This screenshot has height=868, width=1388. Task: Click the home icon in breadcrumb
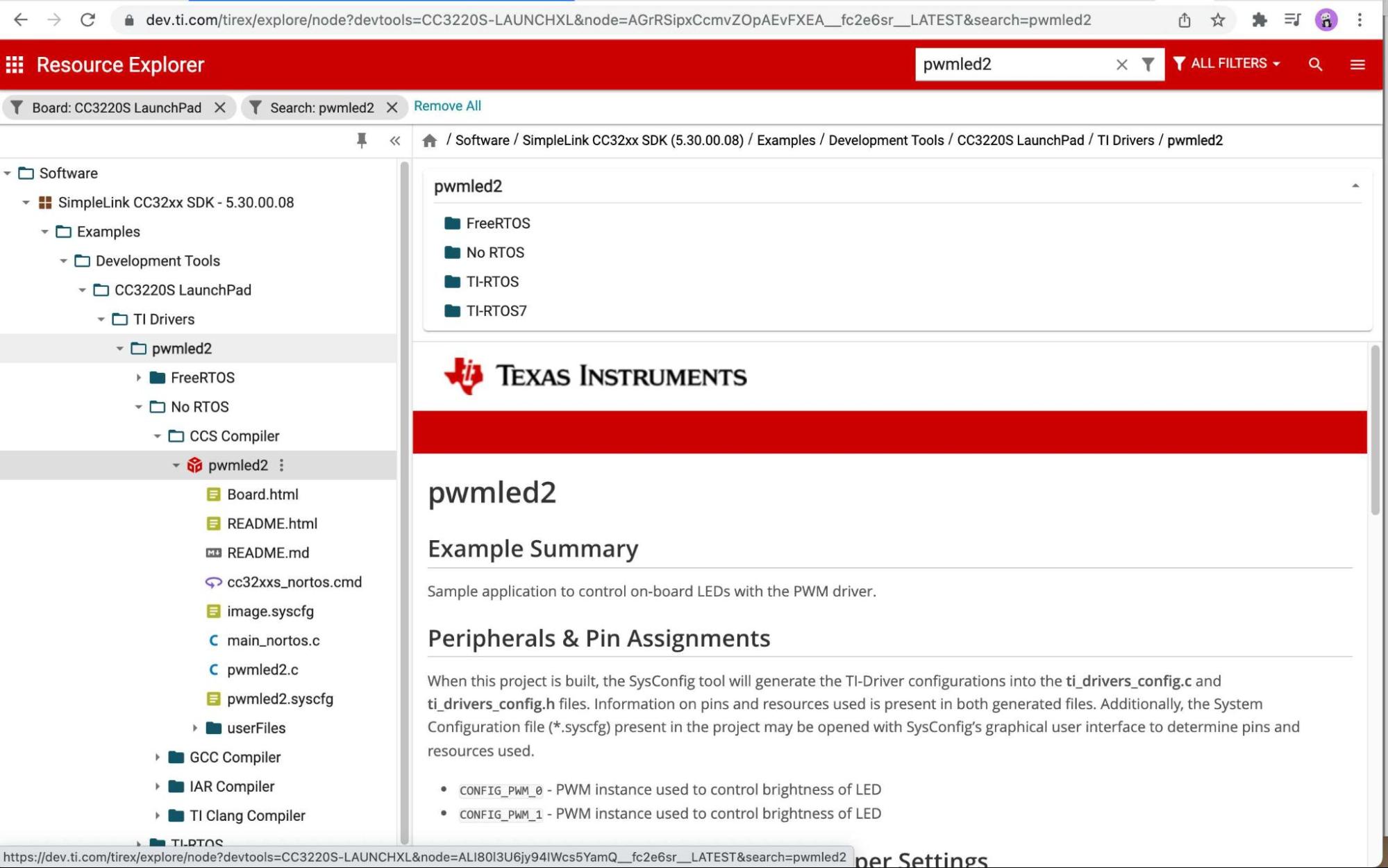click(x=429, y=140)
